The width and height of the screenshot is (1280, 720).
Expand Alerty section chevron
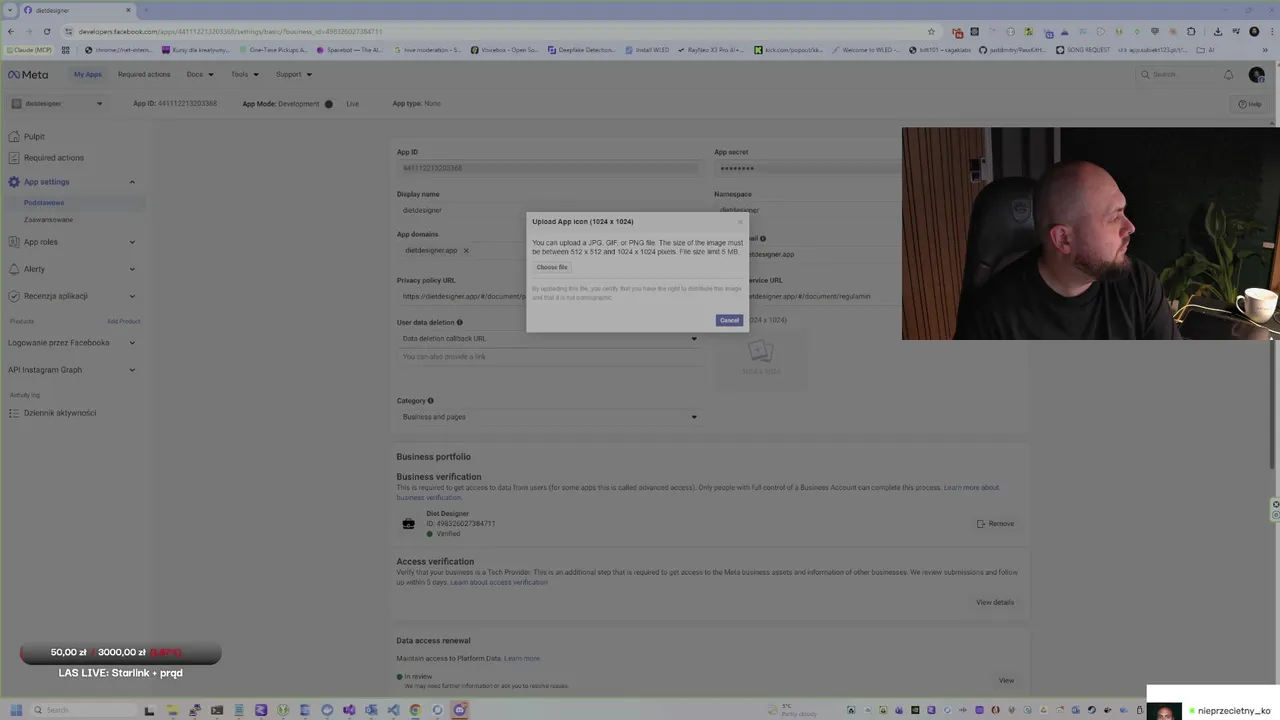pos(132,269)
